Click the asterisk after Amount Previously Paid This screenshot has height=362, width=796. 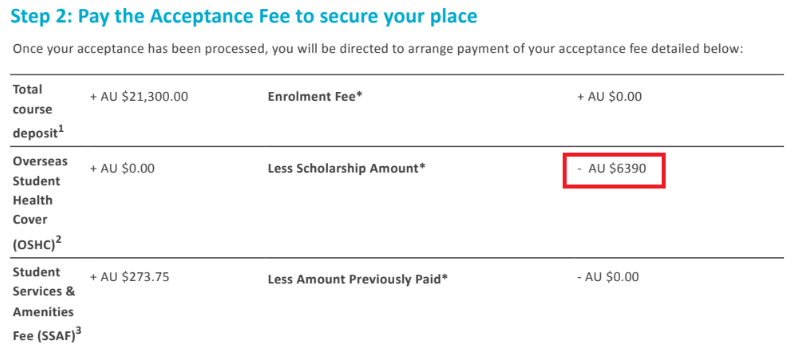pyautogui.click(x=445, y=278)
